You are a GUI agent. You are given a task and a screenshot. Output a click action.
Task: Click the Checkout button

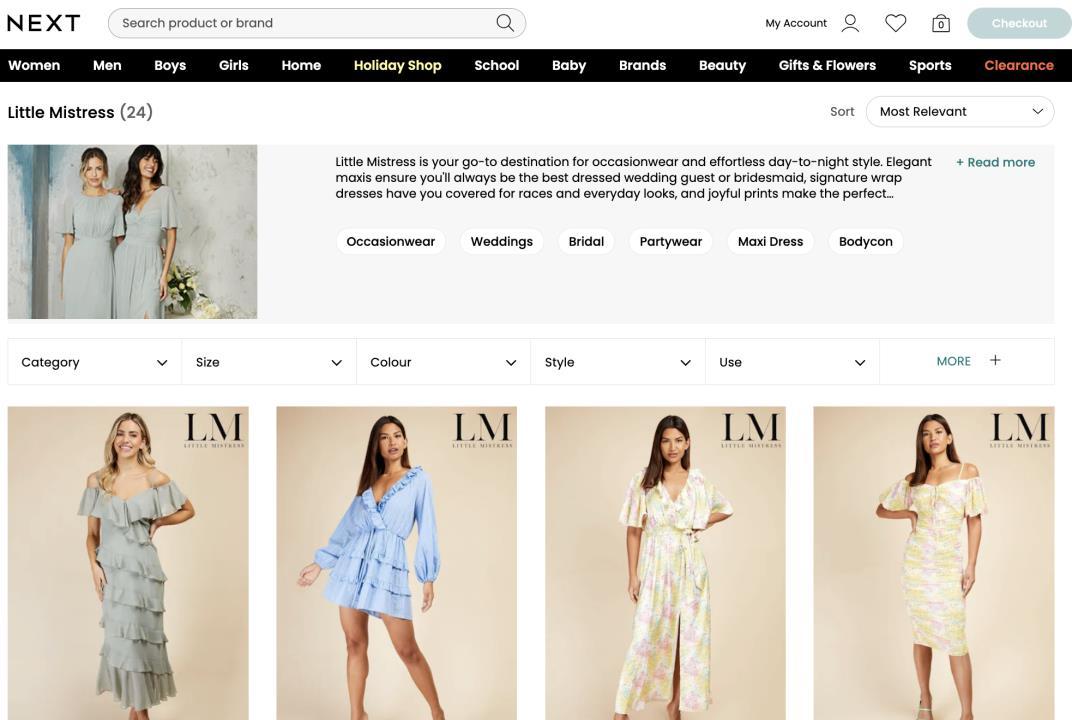click(1019, 23)
